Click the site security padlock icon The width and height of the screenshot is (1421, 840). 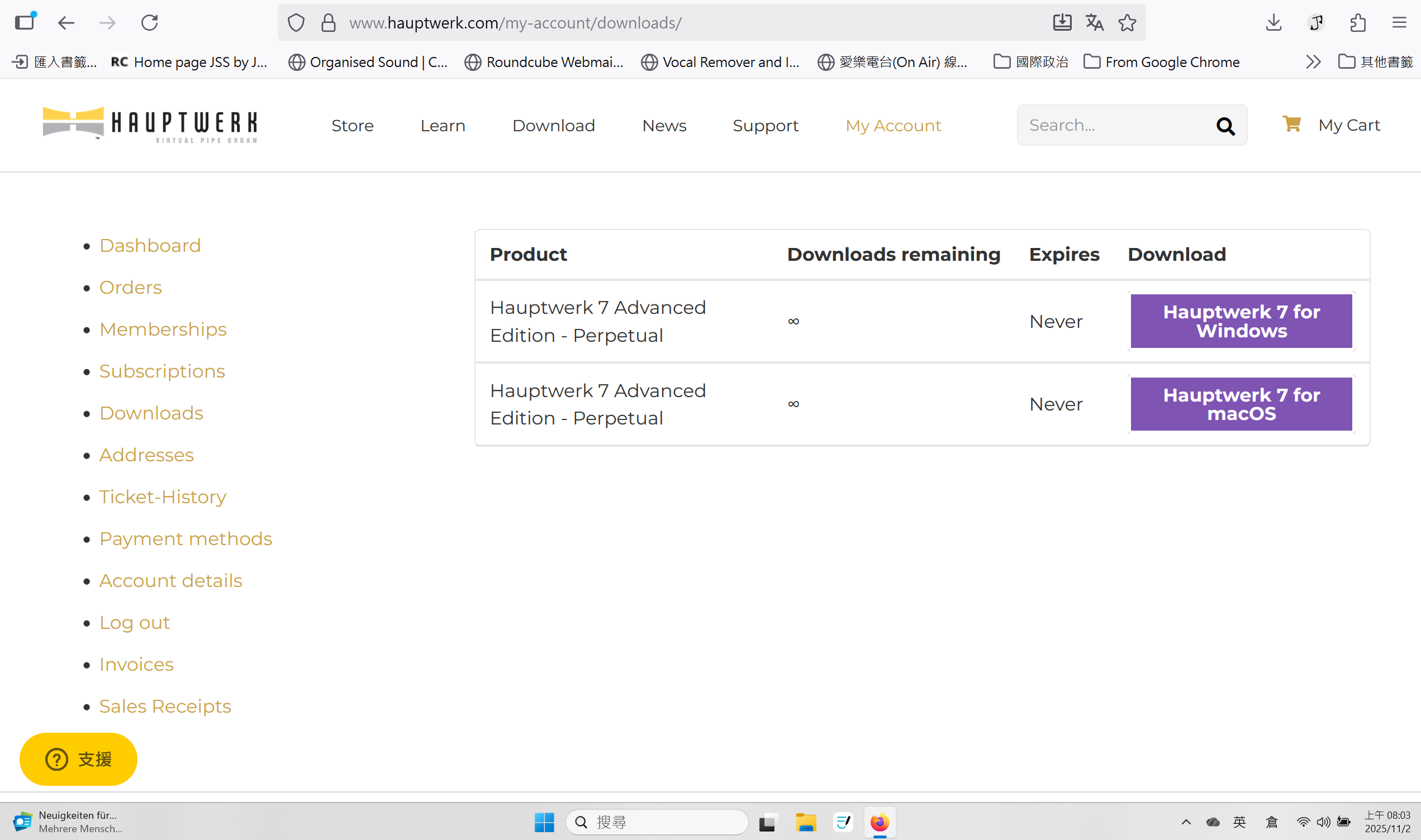[329, 23]
